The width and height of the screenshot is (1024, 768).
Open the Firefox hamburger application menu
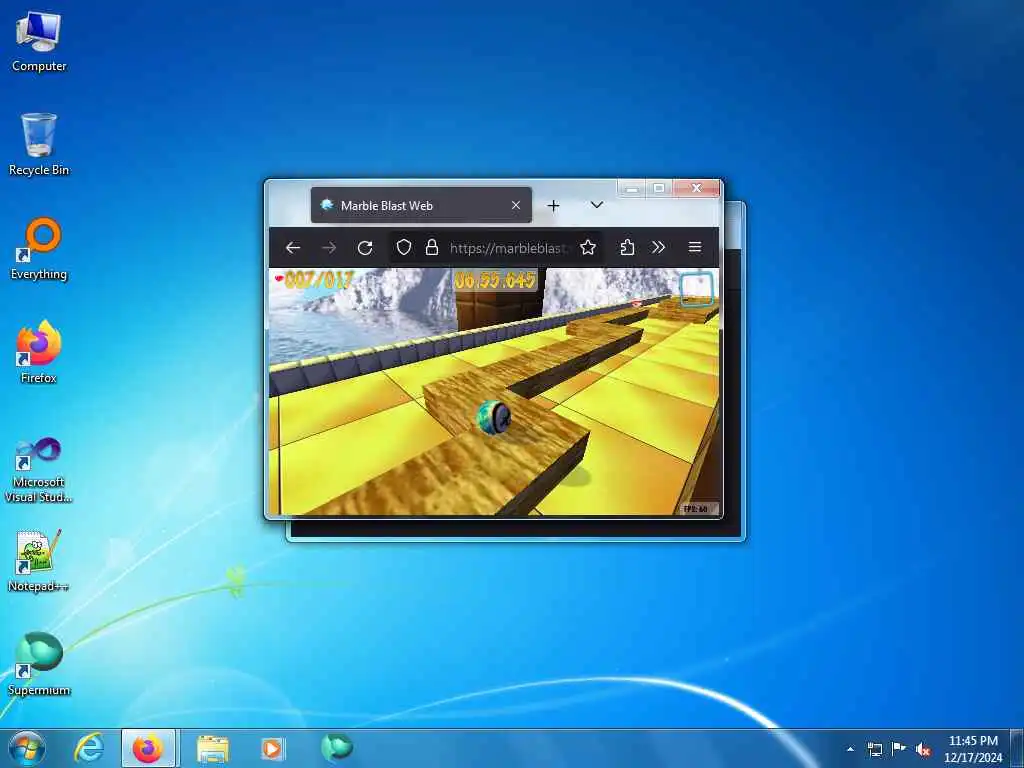pyautogui.click(x=695, y=248)
